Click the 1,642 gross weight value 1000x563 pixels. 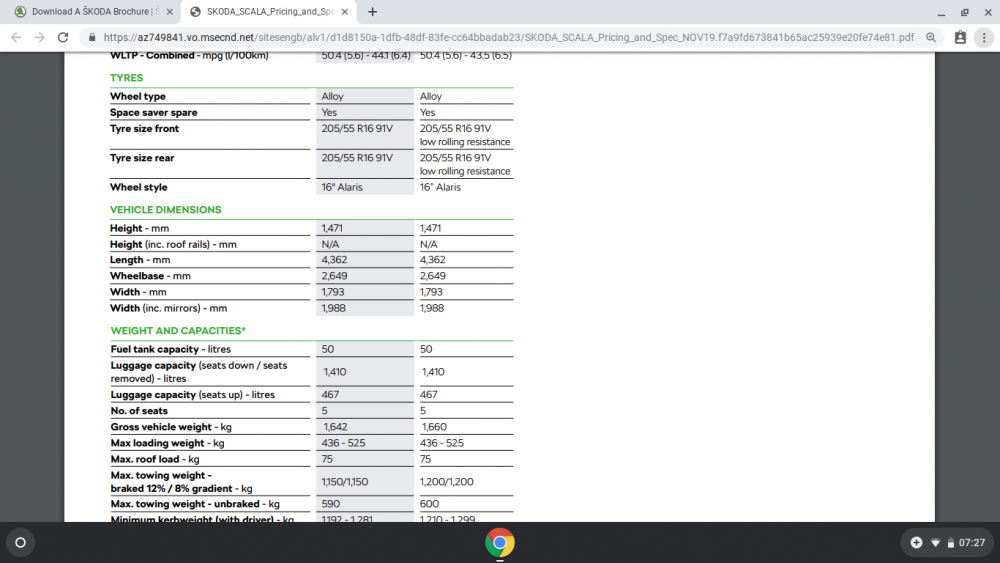(335, 427)
